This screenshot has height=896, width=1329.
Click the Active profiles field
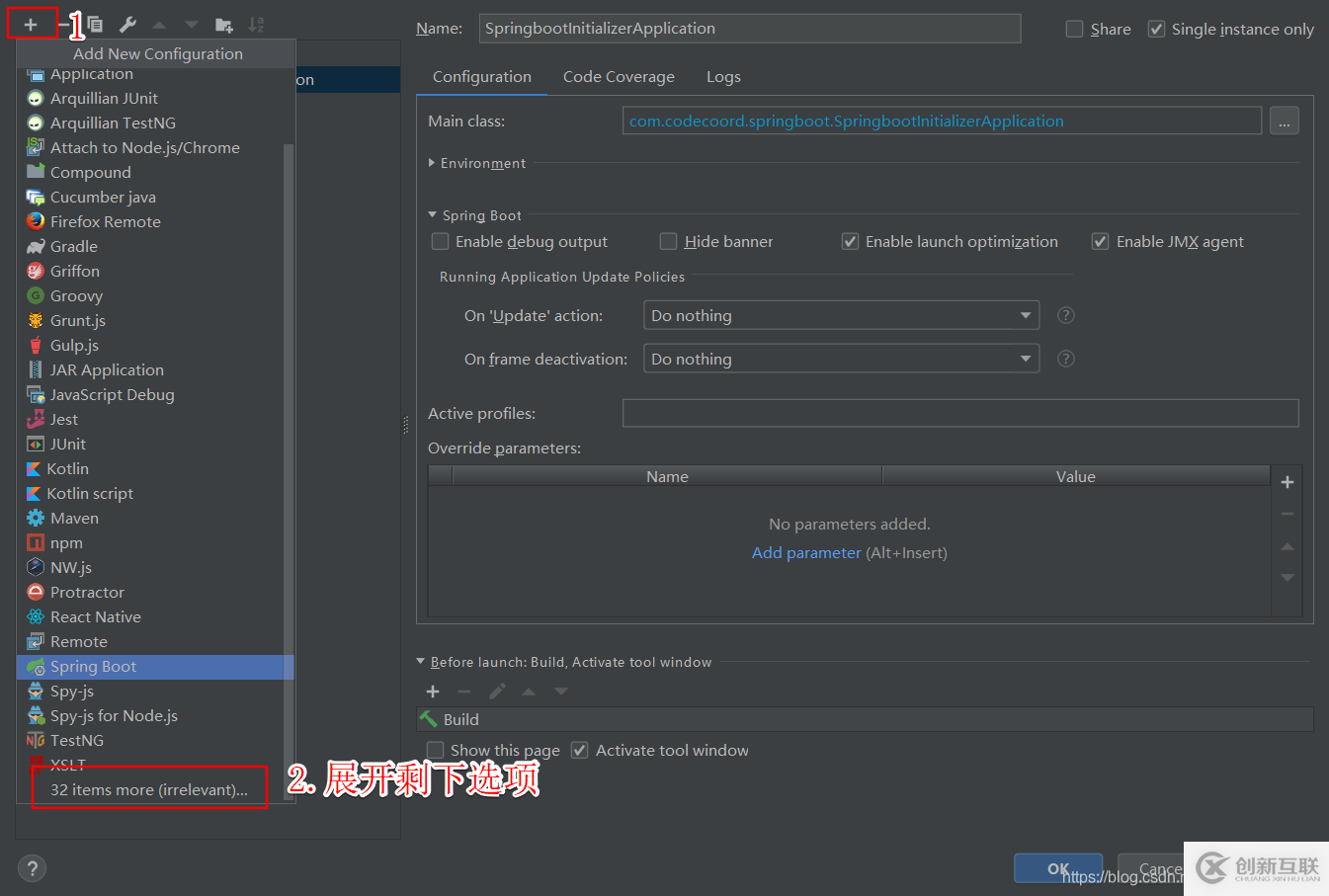point(960,413)
